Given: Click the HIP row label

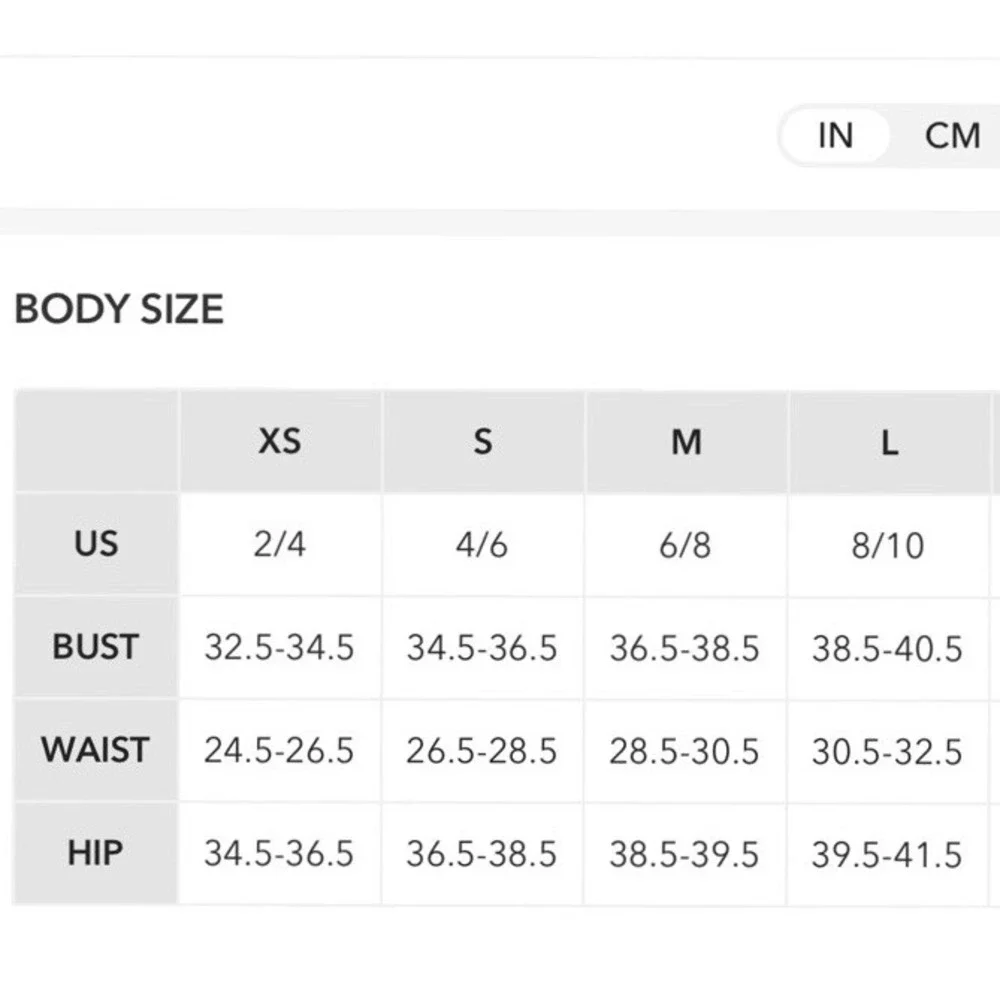Looking at the screenshot, I should [x=96, y=853].
